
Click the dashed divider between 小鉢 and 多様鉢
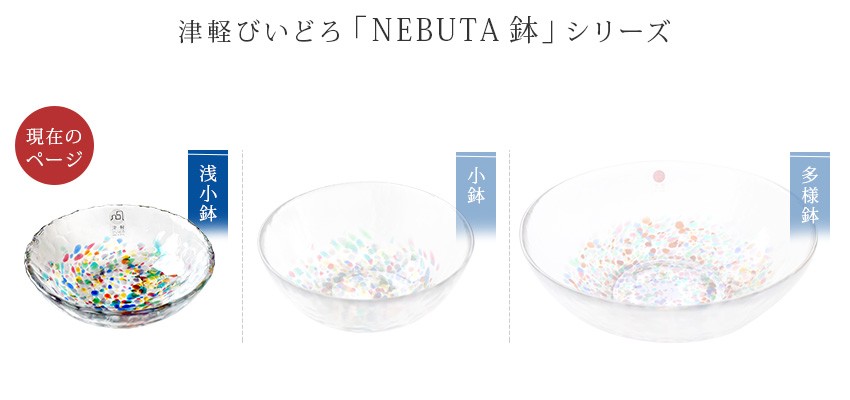(509, 246)
